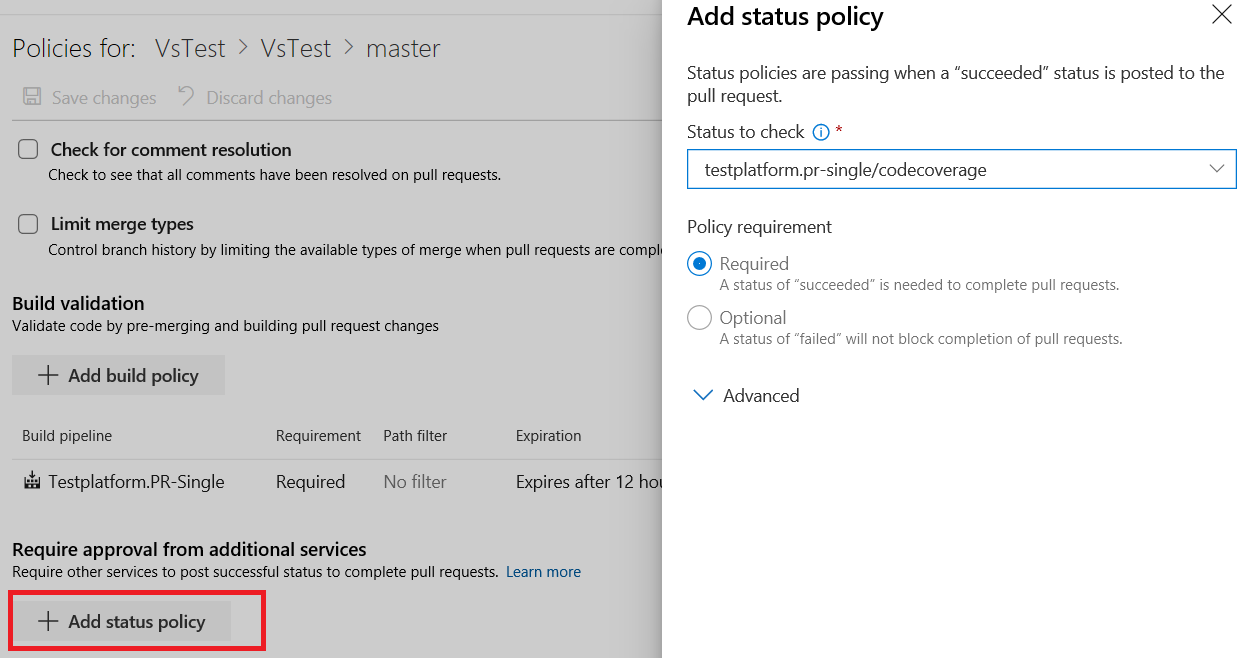1250x658 pixels.
Task: Enable Limit merge types
Action: (x=28, y=223)
